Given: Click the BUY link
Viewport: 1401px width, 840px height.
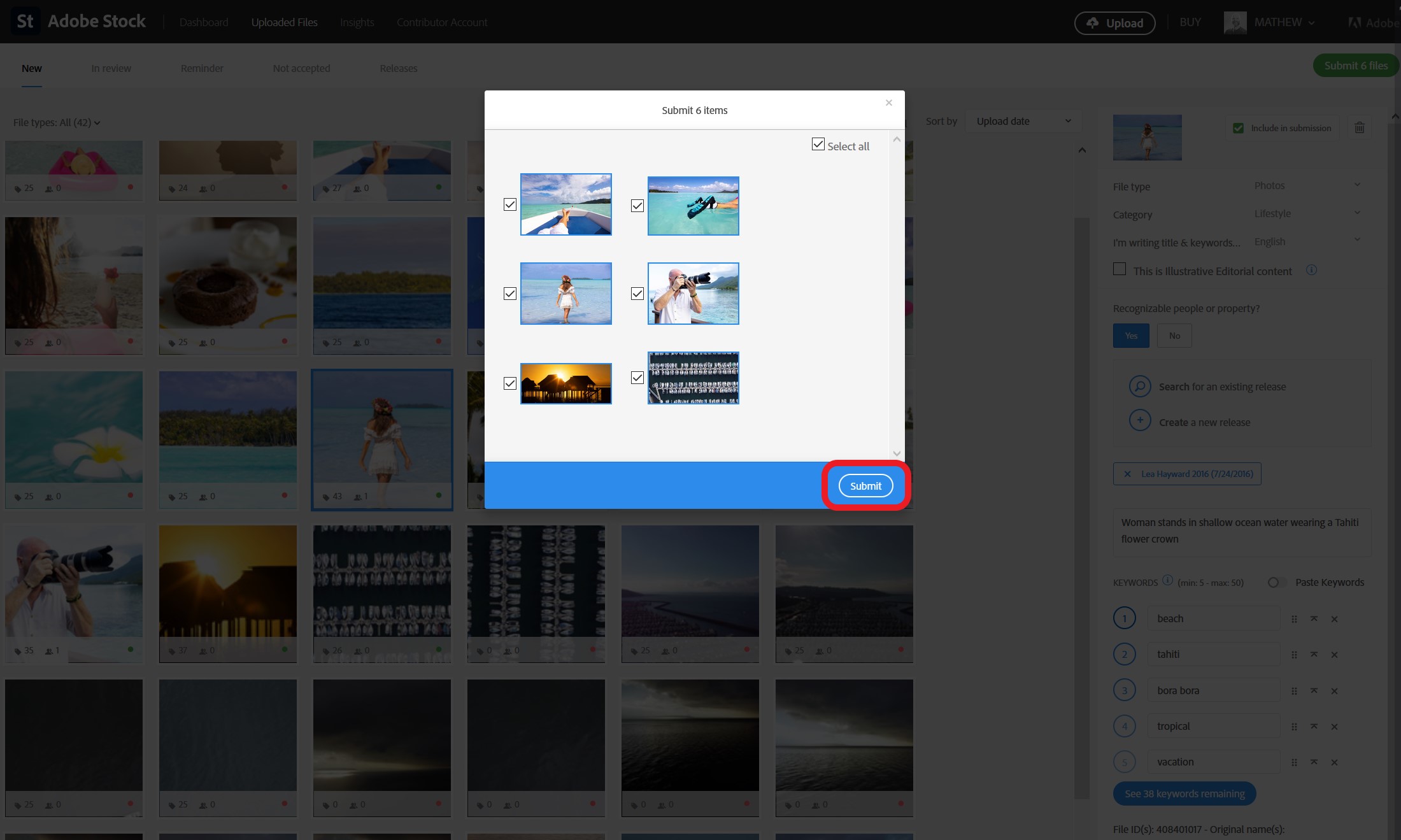Looking at the screenshot, I should (1190, 22).
